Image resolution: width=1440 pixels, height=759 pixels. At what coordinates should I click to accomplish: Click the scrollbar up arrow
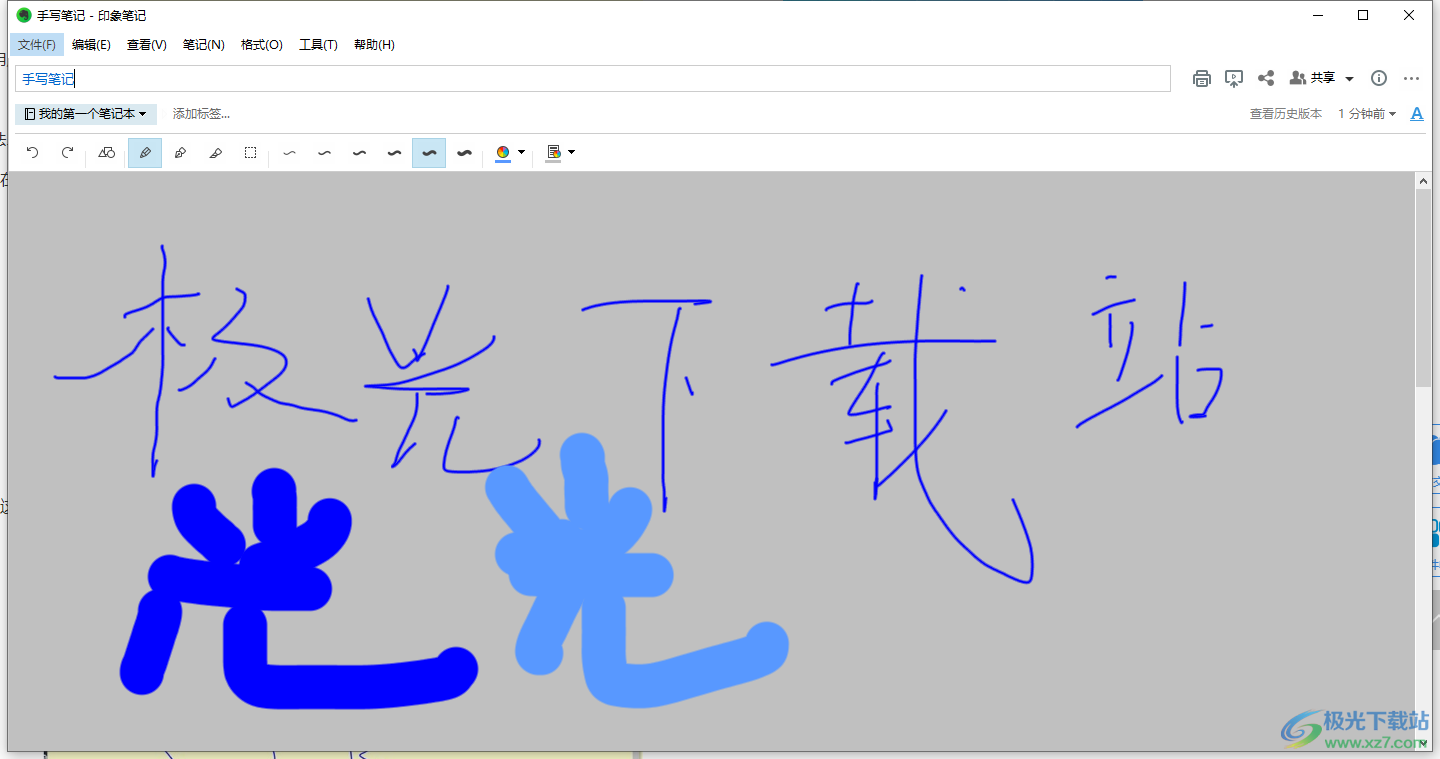(x=1423, y=180)
